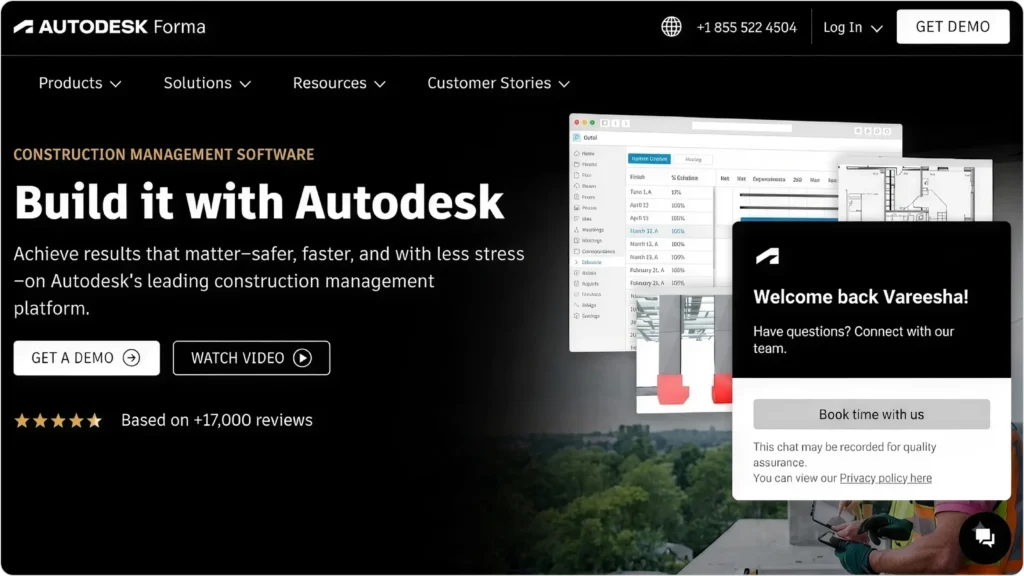Viewport: 1024px width, 576px height.
Task: Click the Autodesk logo in chat widget
Action: [x=767, y=256]
